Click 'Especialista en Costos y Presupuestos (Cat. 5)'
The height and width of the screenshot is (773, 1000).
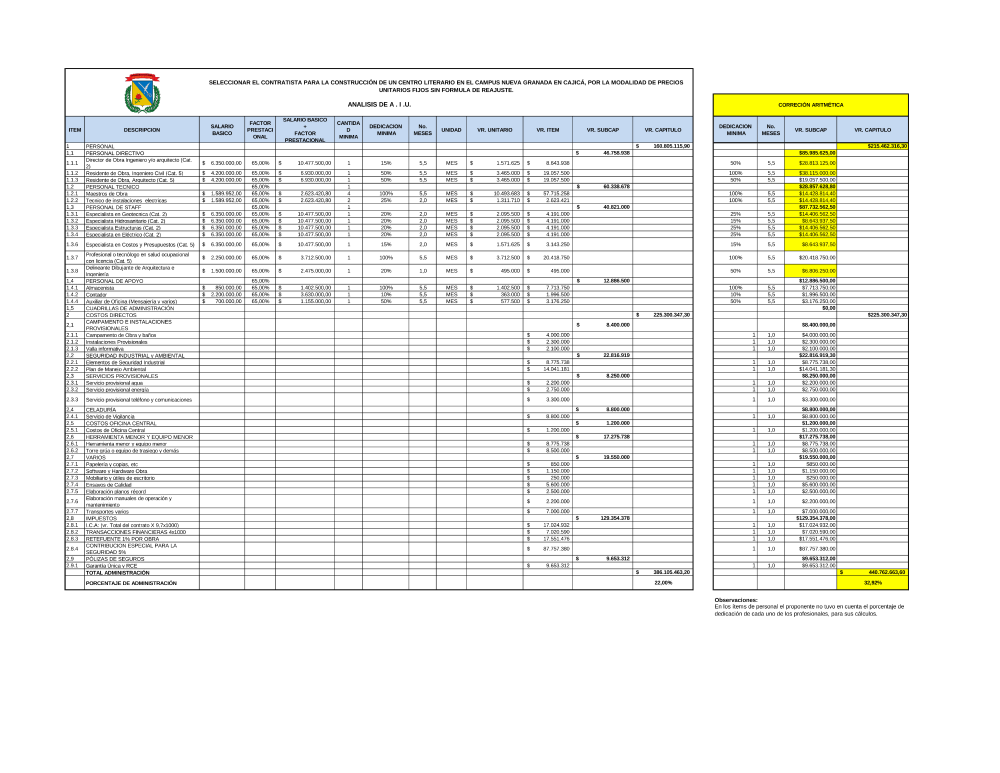coord(140,244)
